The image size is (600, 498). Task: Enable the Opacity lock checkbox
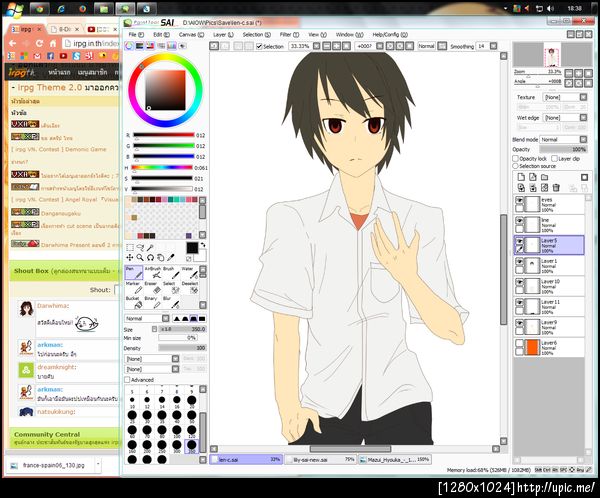515,158
